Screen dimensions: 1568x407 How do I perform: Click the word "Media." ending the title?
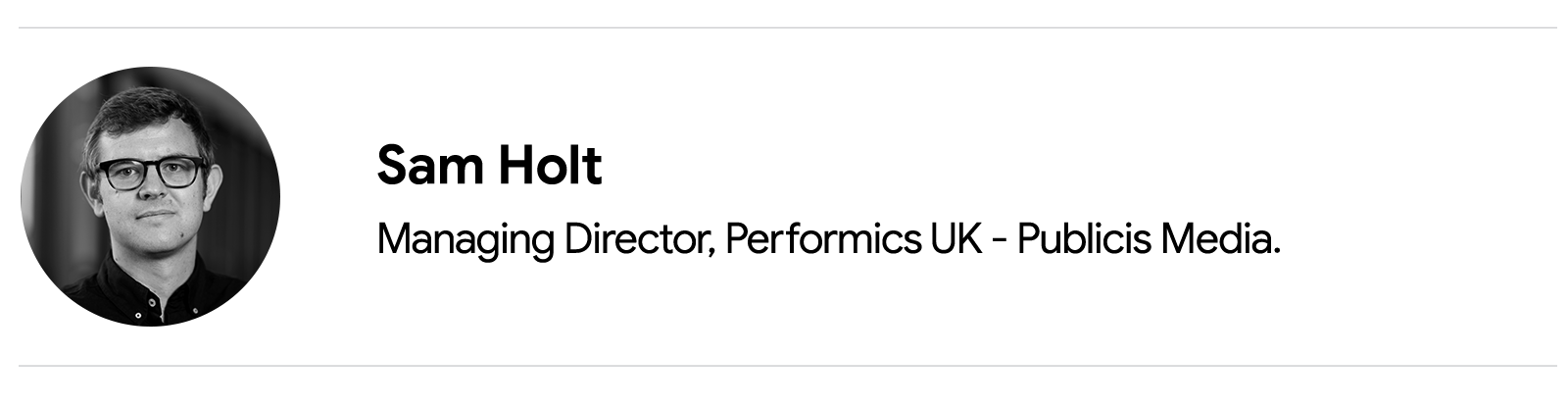click(1221, 239)
